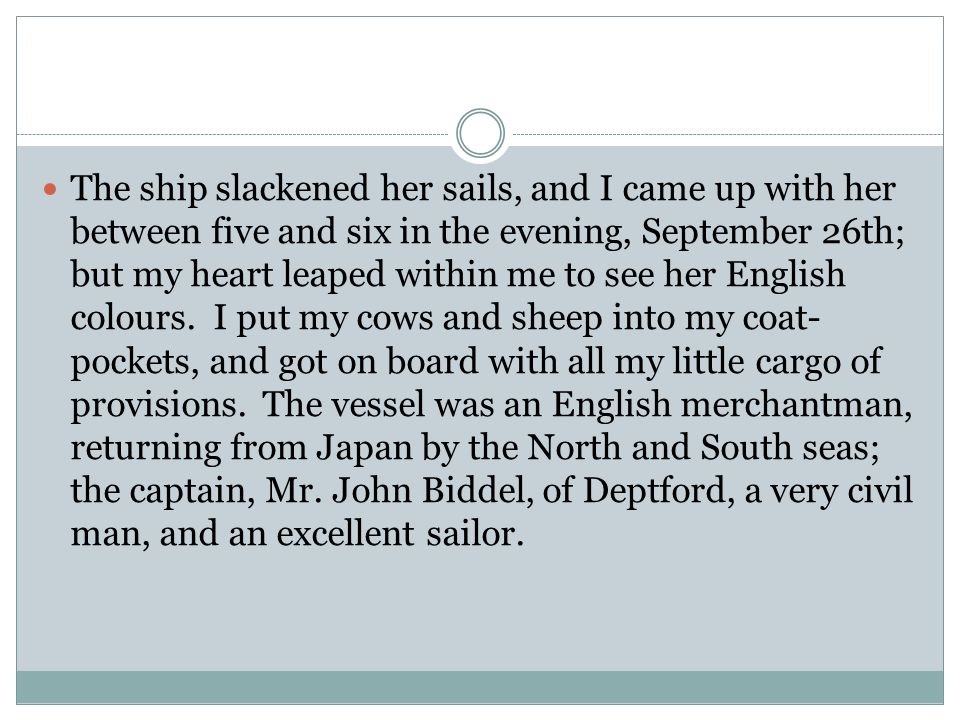Click the word "colours." in the paragraph

[x=133, y=318]
